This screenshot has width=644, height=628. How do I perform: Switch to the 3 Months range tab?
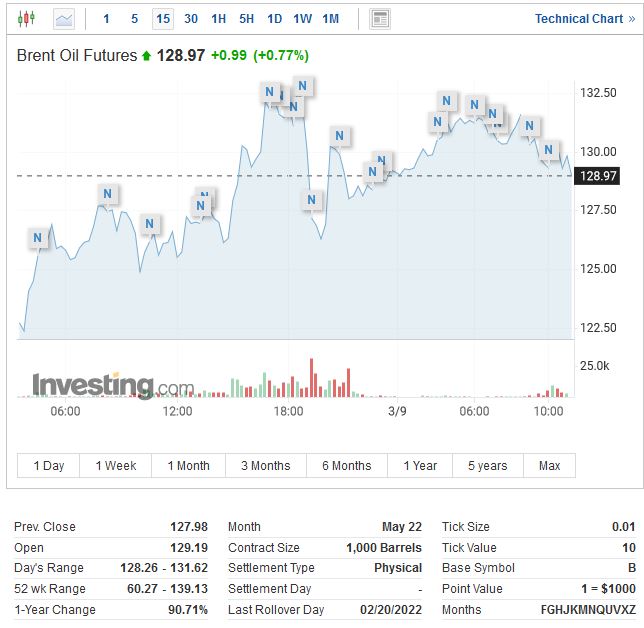coord(265,465)
